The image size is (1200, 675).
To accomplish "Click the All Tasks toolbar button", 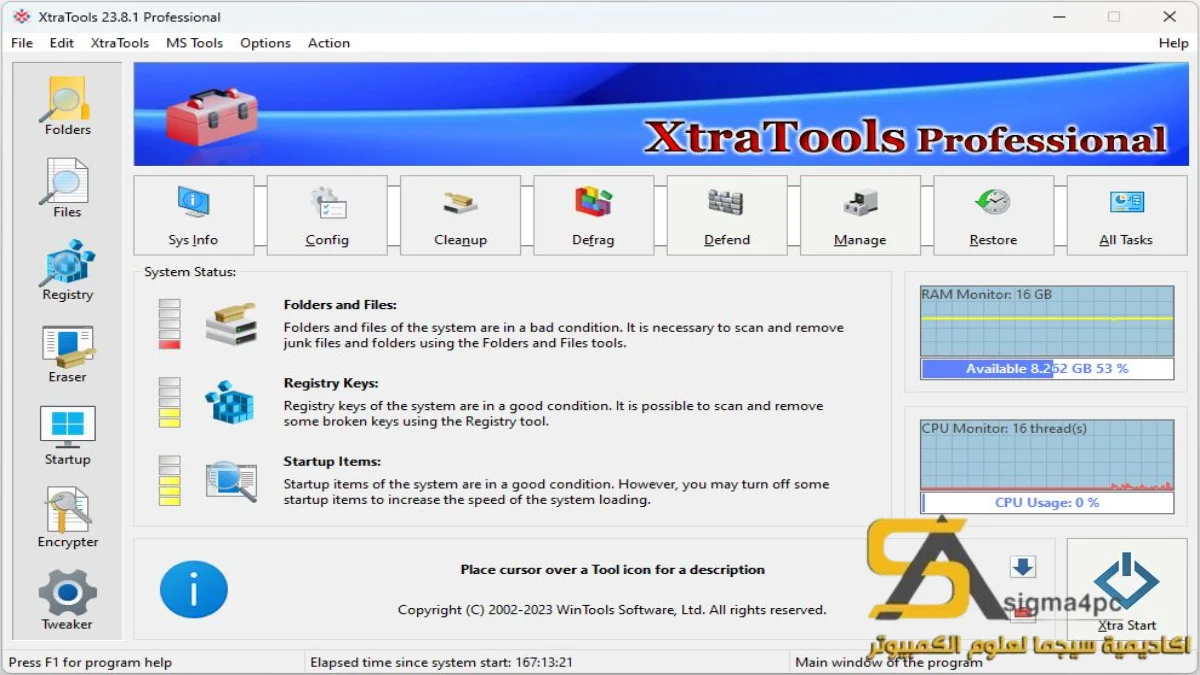I will pyautogui.click(x=1126, y=215).
